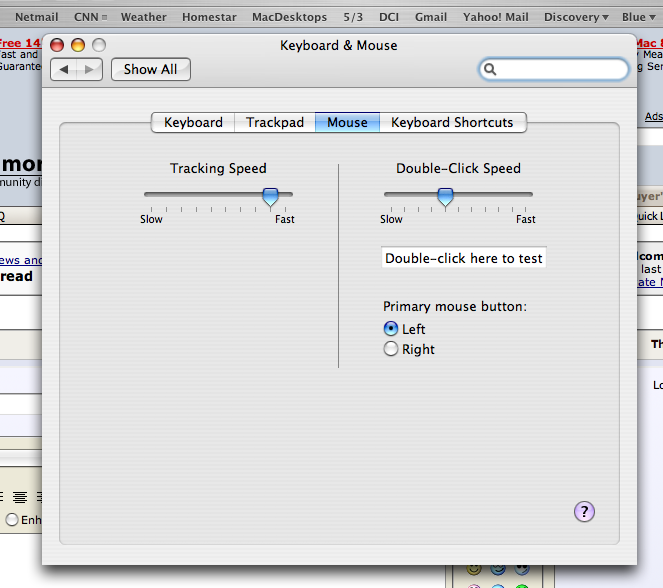The height and width of the screenshot is (588, 663).
Task: Select Left as primary mouse button
Action: point(391,329)
